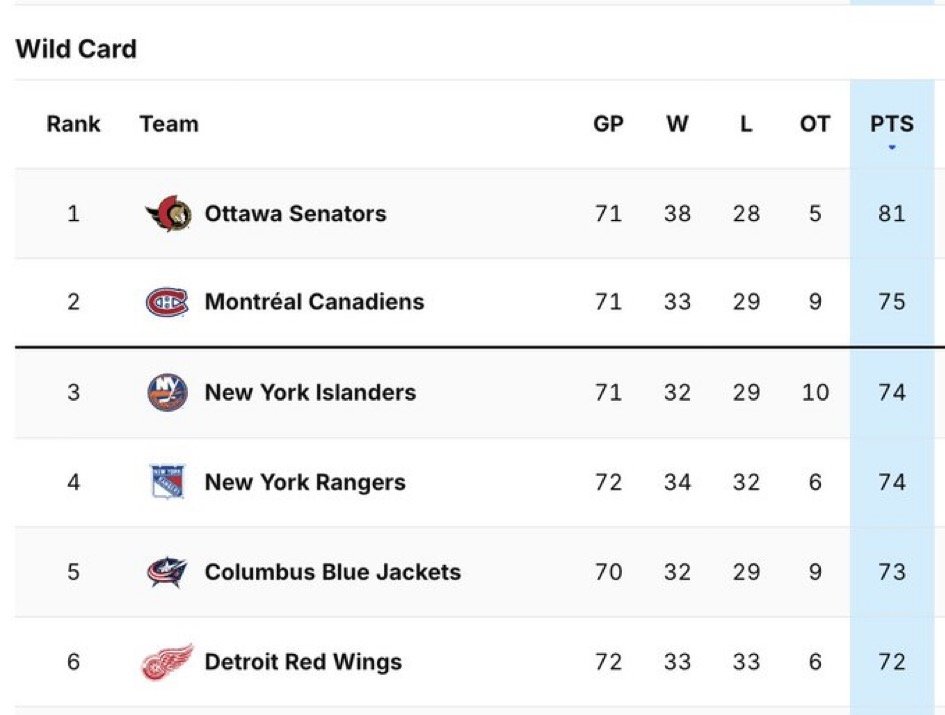945x715 pixels.
Task: Click the New York Islanders logo
Action: point(167,392)
